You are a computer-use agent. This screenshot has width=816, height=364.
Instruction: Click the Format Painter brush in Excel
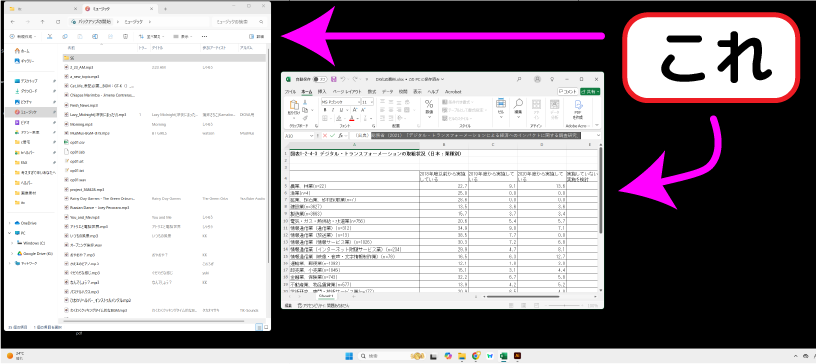pos(304,118)
